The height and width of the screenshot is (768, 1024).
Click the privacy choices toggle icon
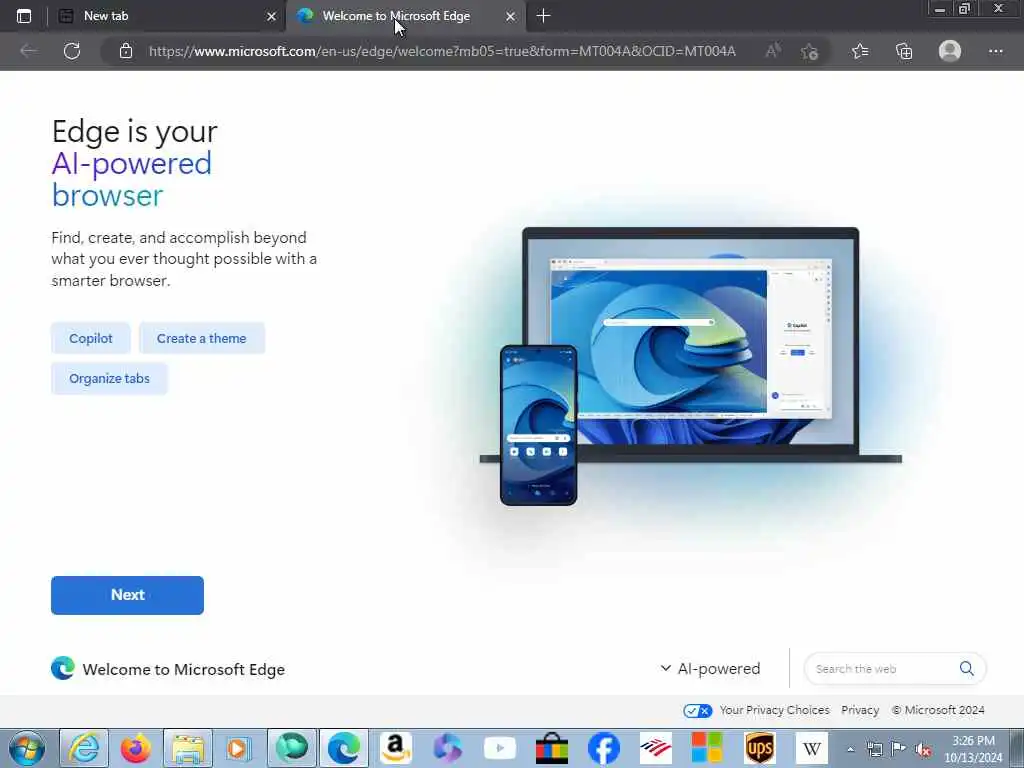pos(697,711)
